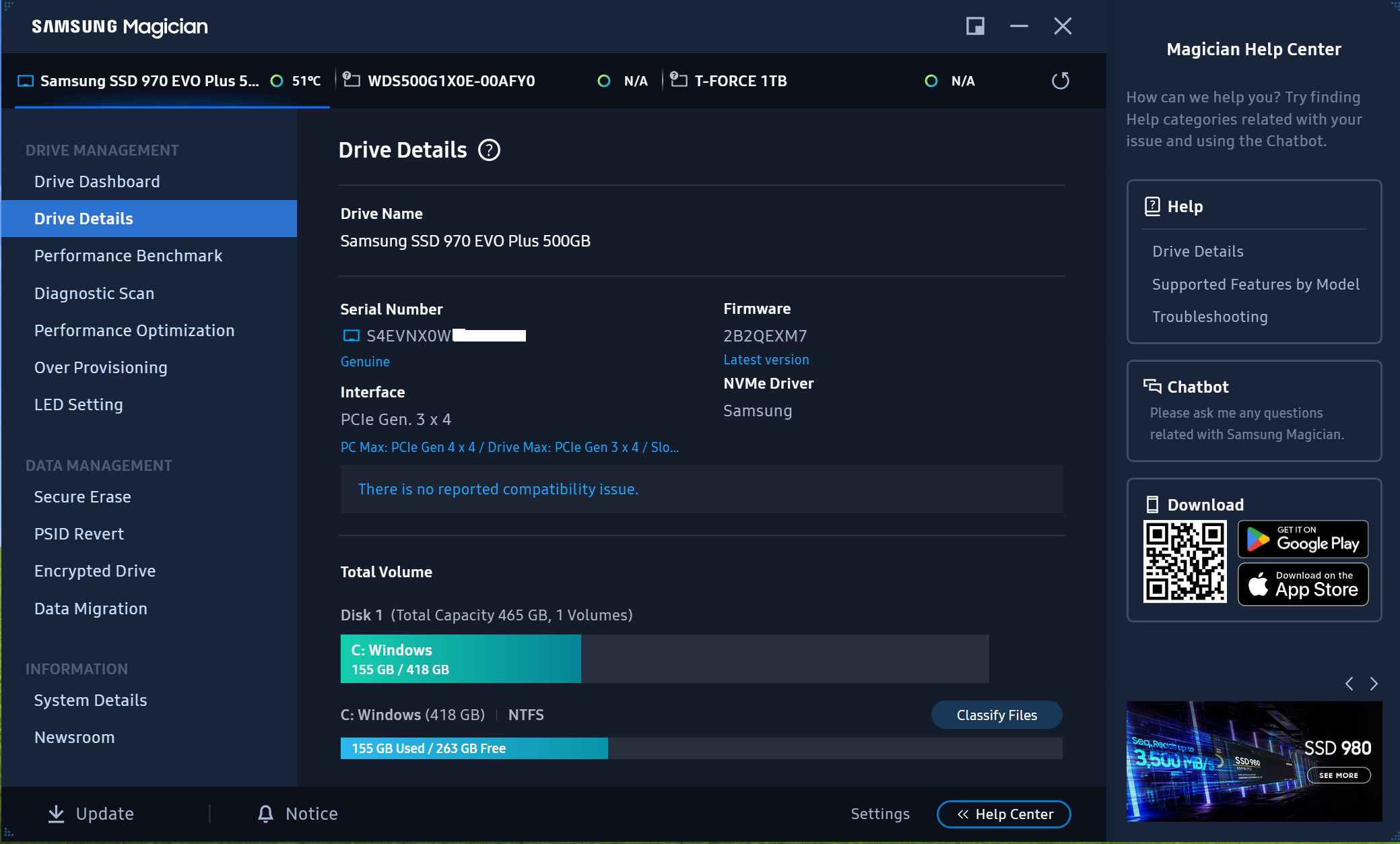
Task: Click the C: Windows volume usage bar
Action: click(x=665, y=659)
